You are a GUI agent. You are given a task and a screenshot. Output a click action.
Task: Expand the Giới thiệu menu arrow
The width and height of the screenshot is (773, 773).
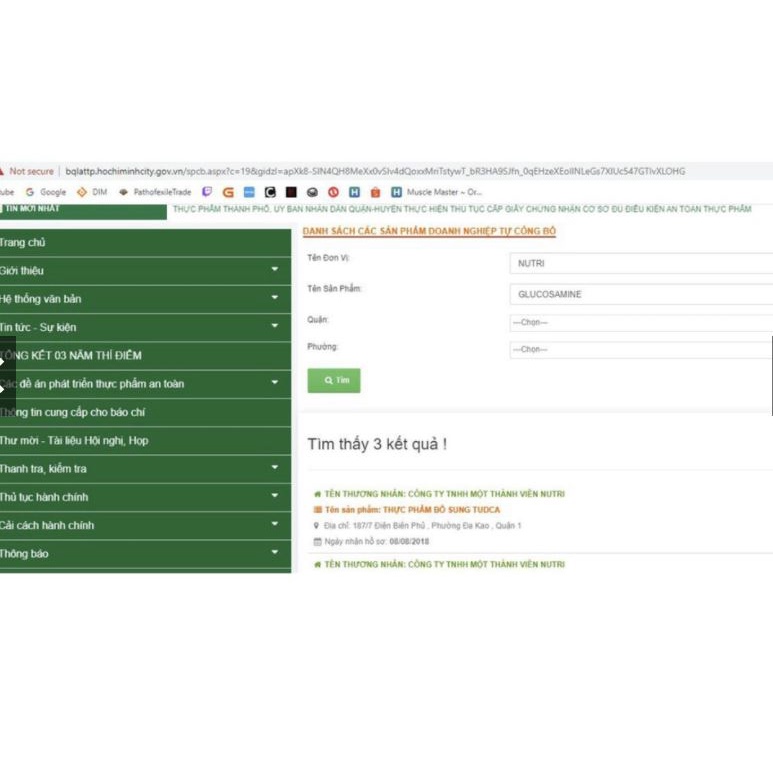coord(274,270)
